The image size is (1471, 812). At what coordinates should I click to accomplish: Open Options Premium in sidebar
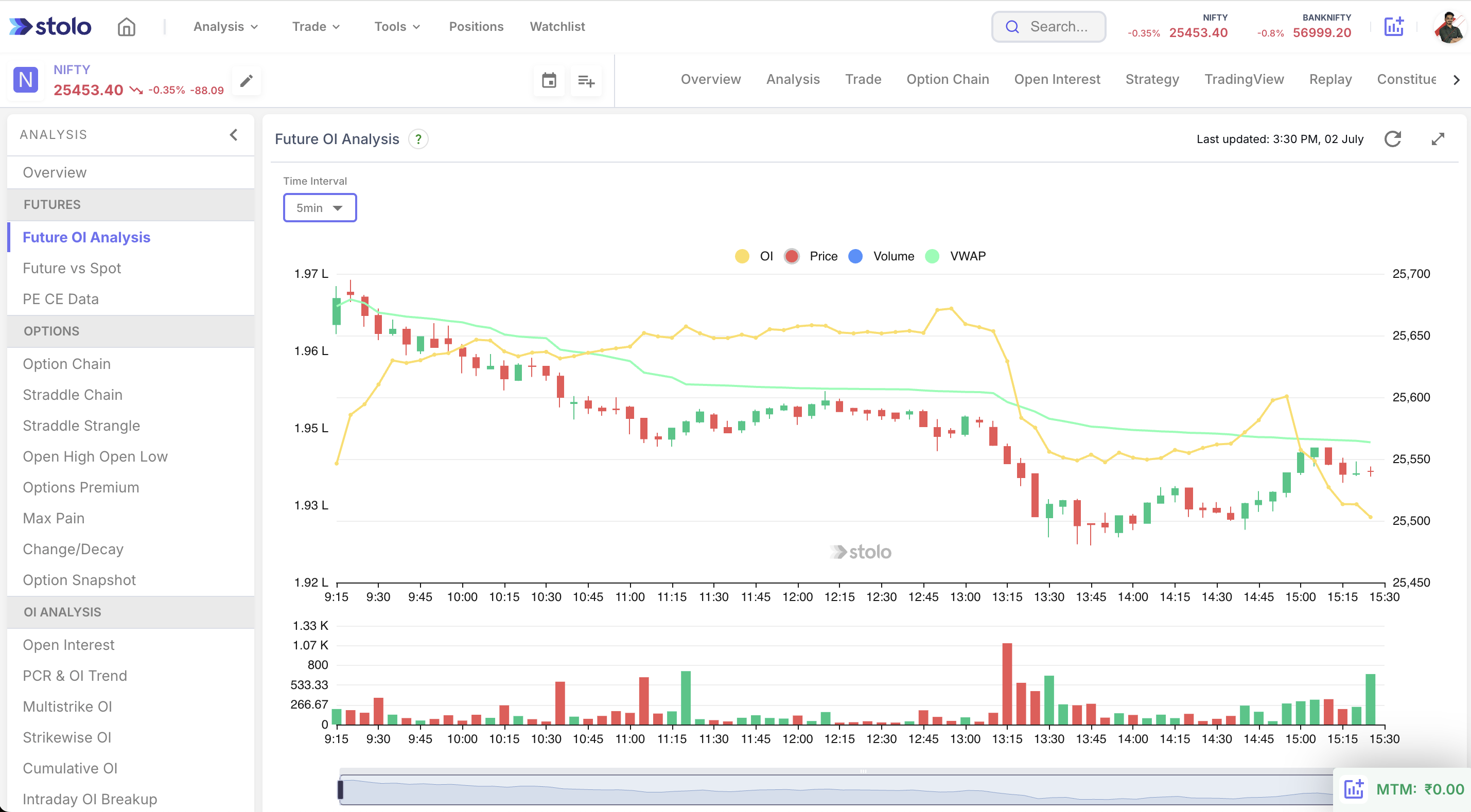click(131, 487)
